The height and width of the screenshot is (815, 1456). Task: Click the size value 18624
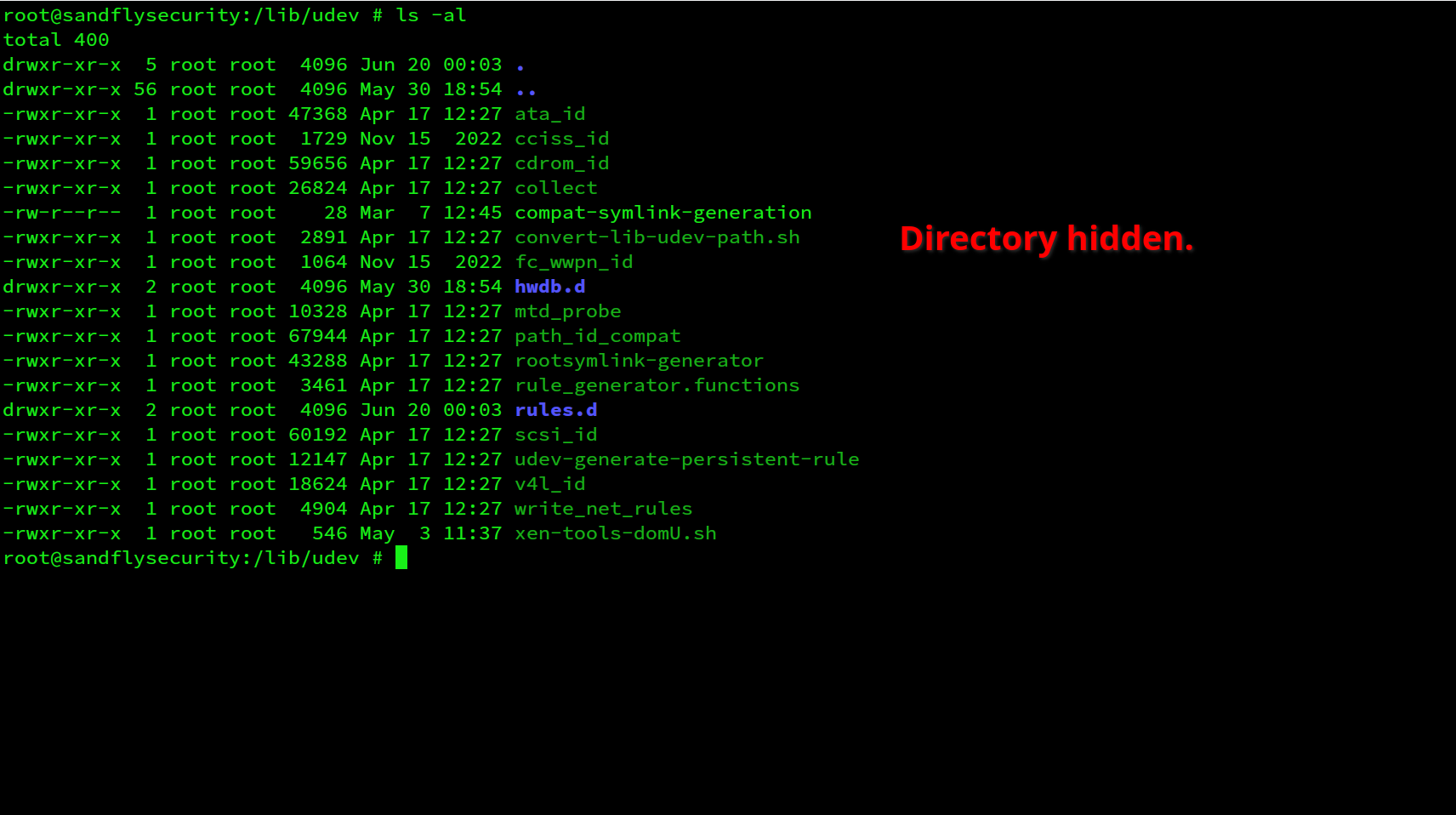pos(317,484)
